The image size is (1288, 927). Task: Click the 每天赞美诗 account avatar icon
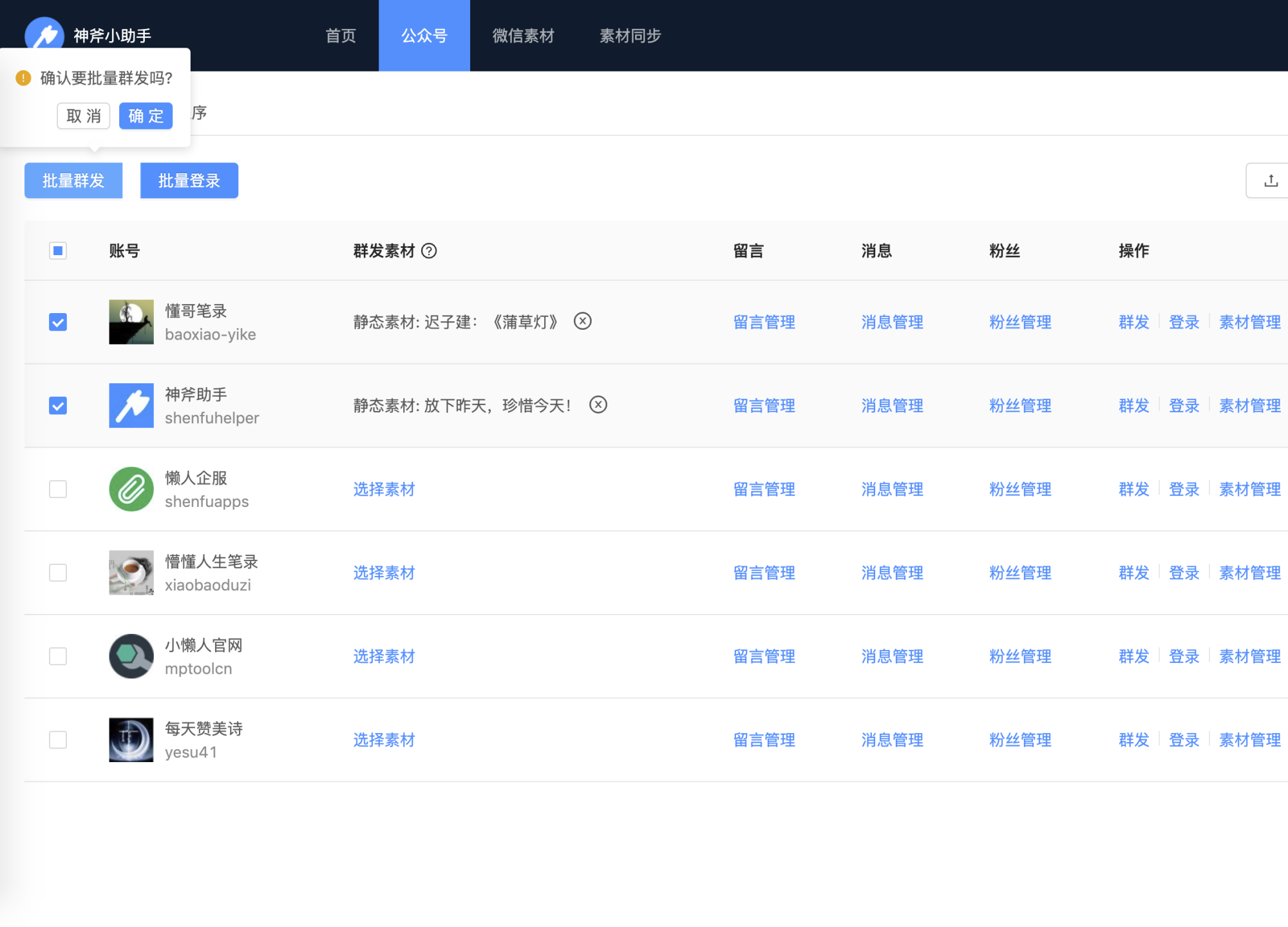click(x=131, y=740)
